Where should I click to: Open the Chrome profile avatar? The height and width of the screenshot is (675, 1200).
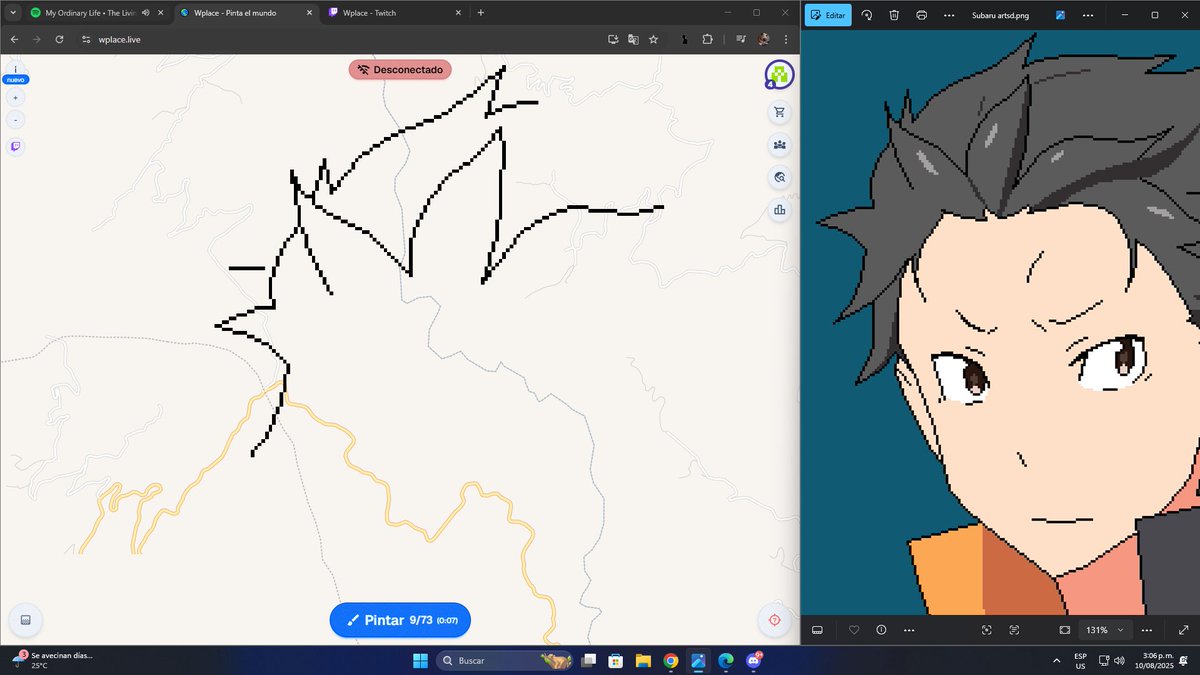coord(763,39)
